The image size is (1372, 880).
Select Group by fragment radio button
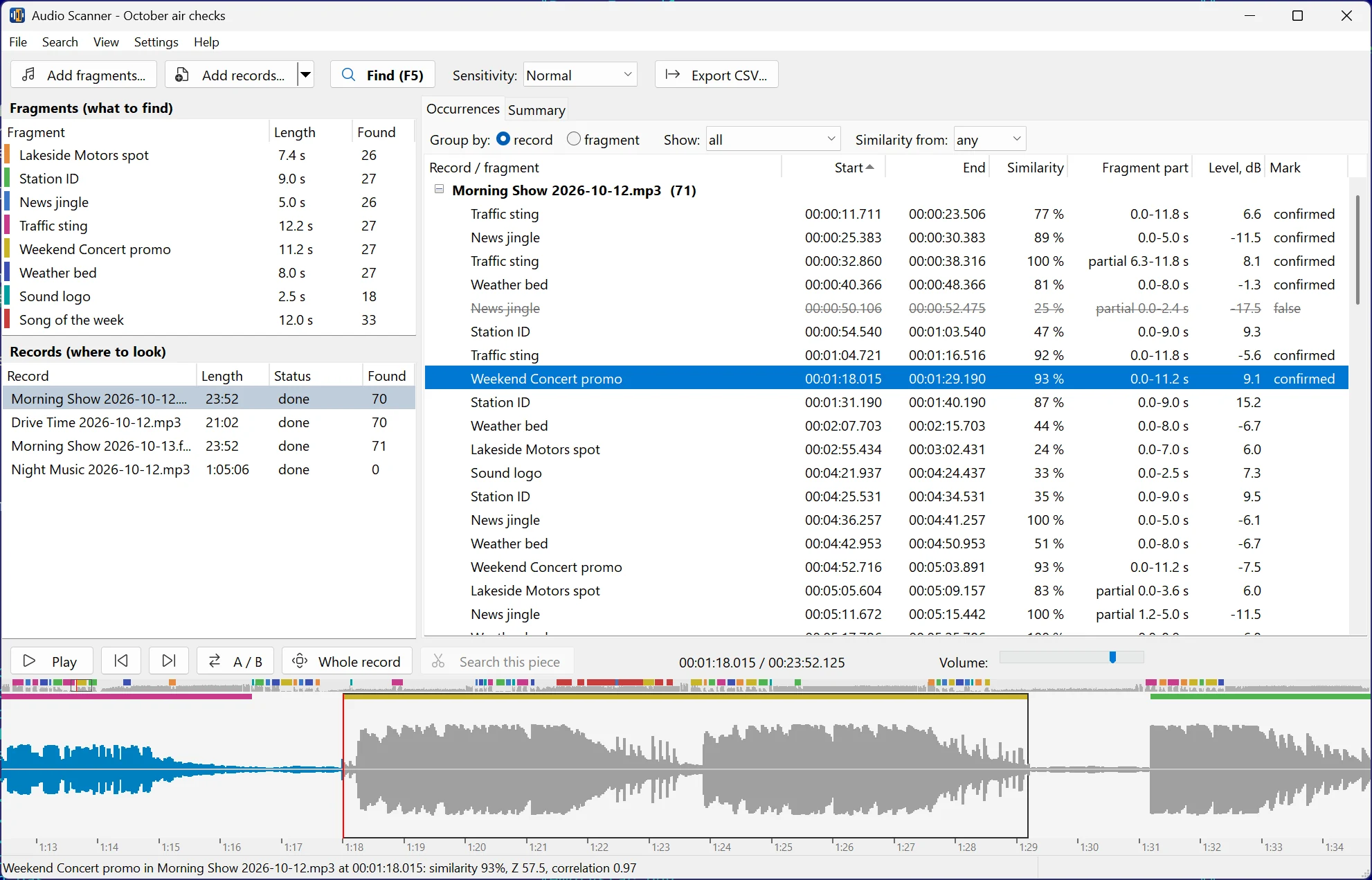[x=574, y=139]
